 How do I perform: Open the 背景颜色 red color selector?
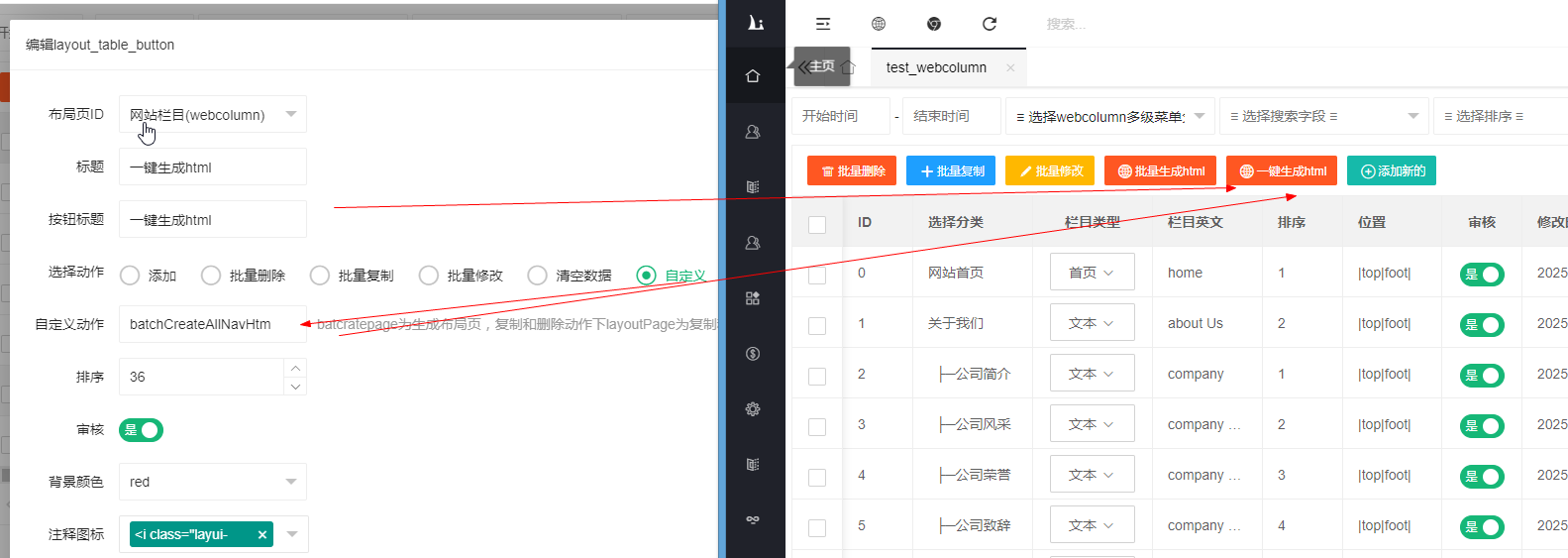pos(213,482)
